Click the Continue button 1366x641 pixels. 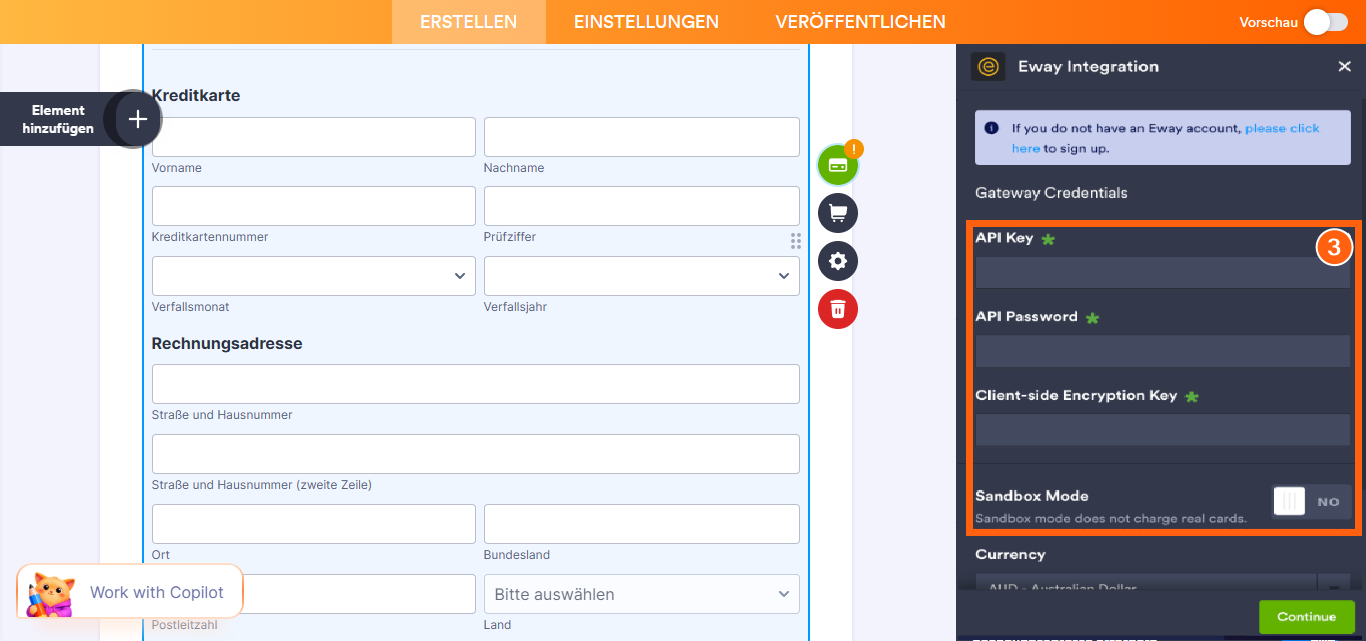(1306, 616)
